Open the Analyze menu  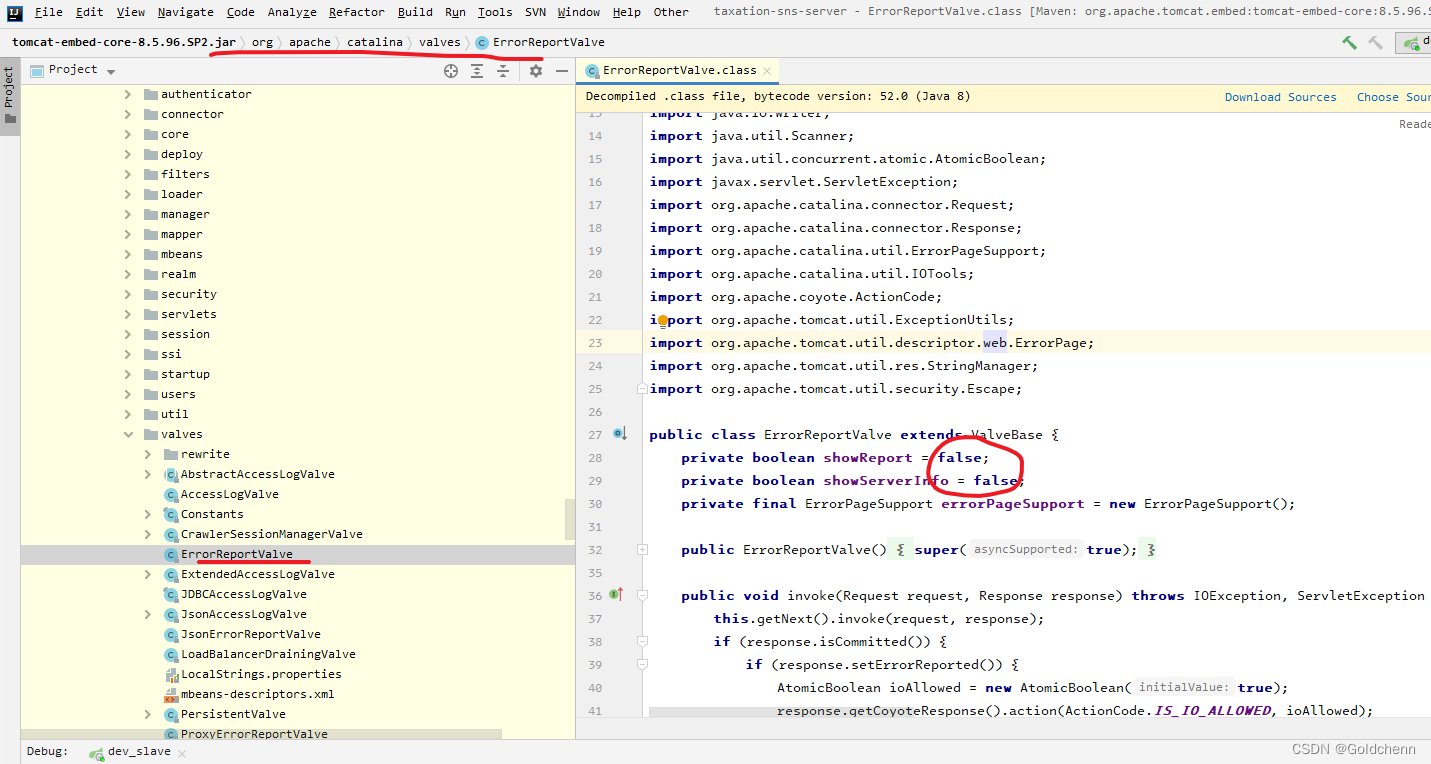click(x=291, y=12)
